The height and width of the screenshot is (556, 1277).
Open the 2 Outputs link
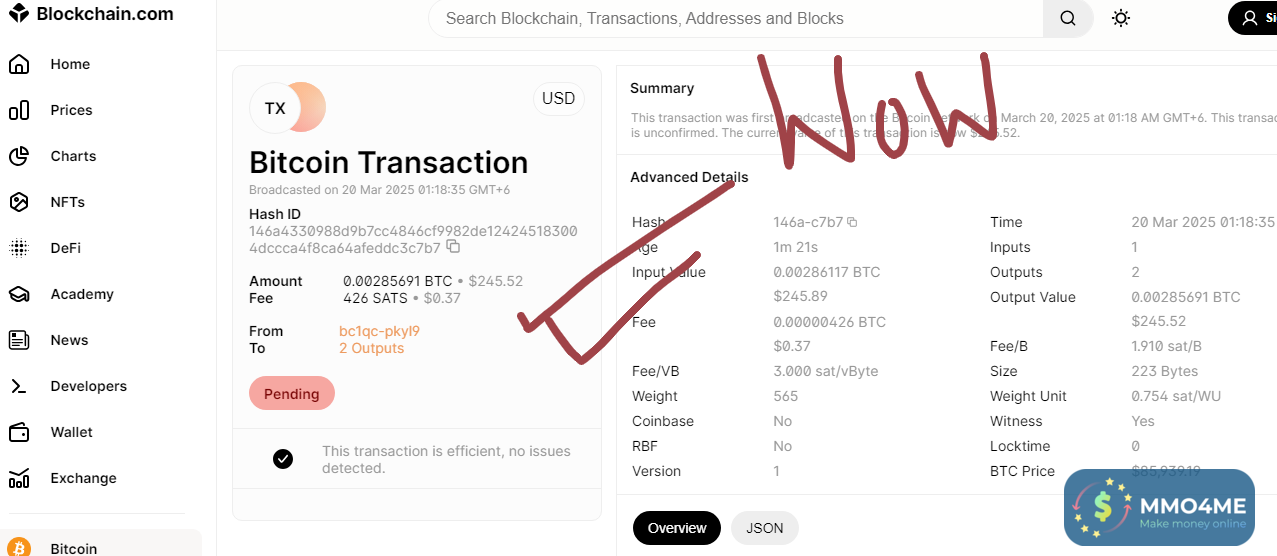[371, 348]
